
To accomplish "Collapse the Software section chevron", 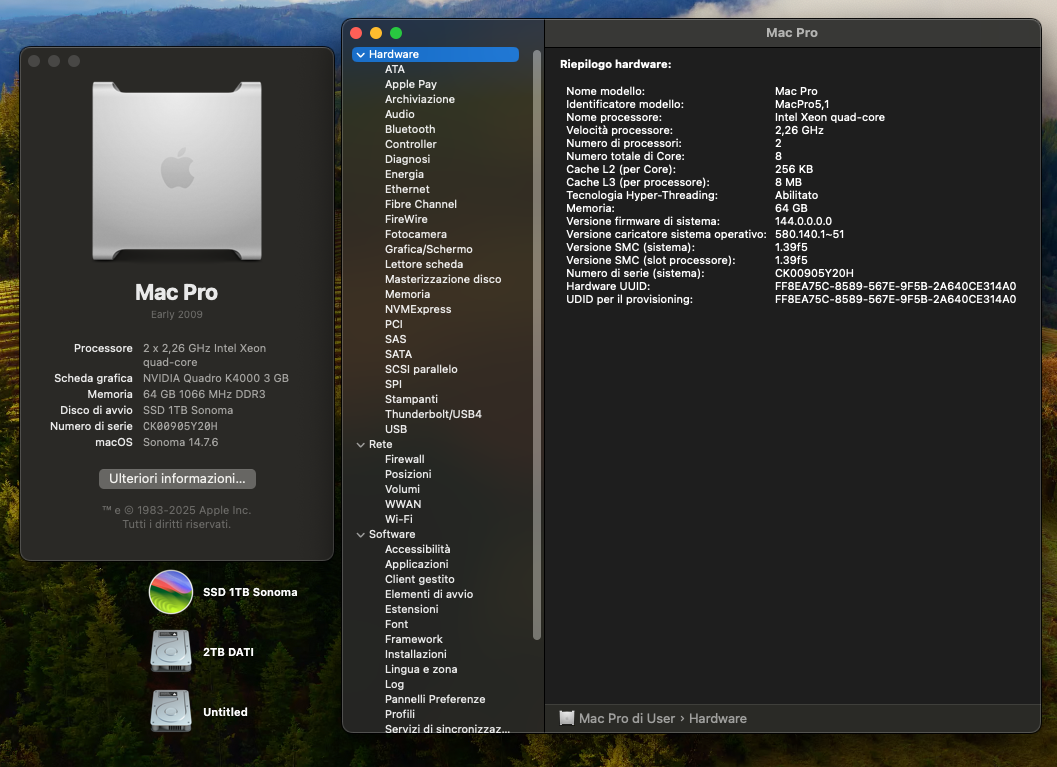I will 361,534.
